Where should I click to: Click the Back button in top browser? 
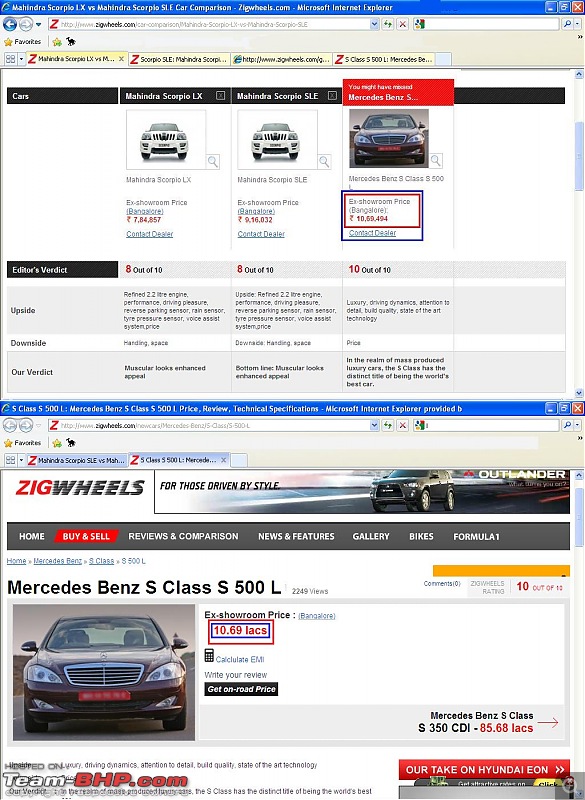pyautogui.click(x=10, y=24)
